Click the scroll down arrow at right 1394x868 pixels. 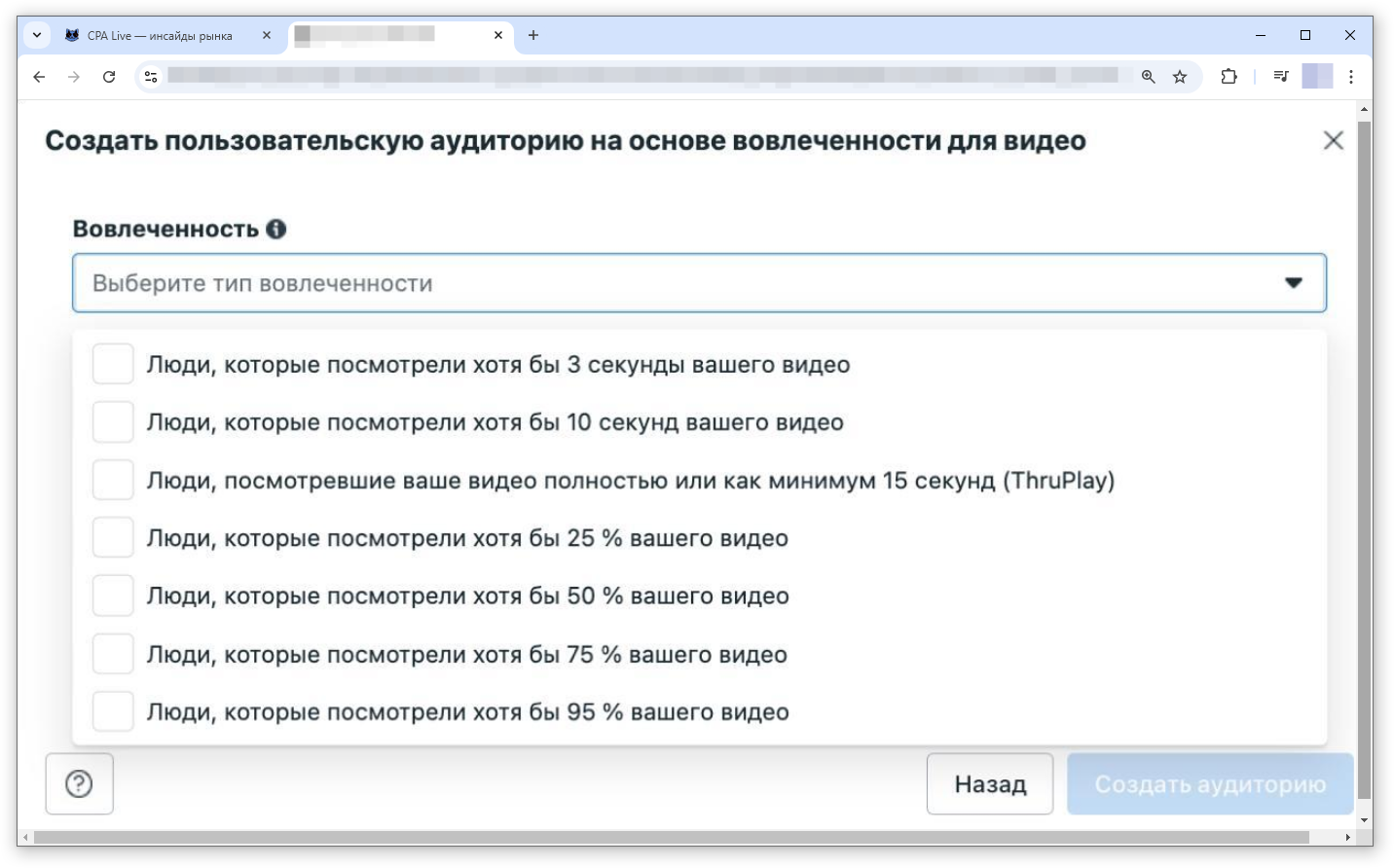1365,820
